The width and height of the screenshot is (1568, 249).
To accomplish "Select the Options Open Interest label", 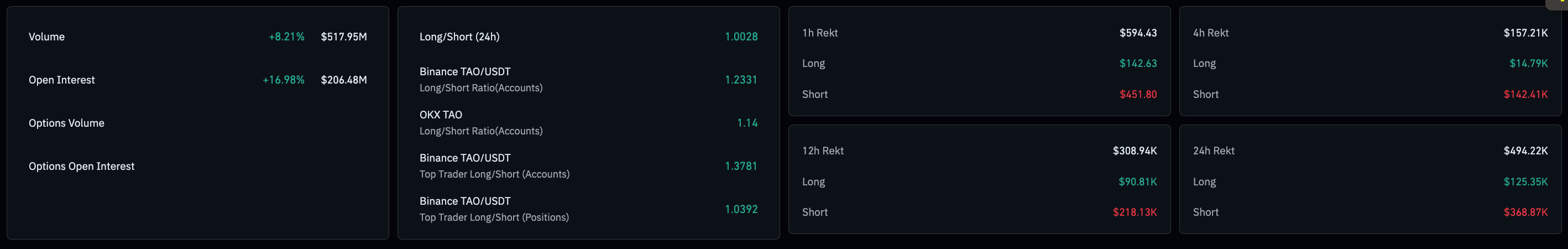I will tap(82, 166).
